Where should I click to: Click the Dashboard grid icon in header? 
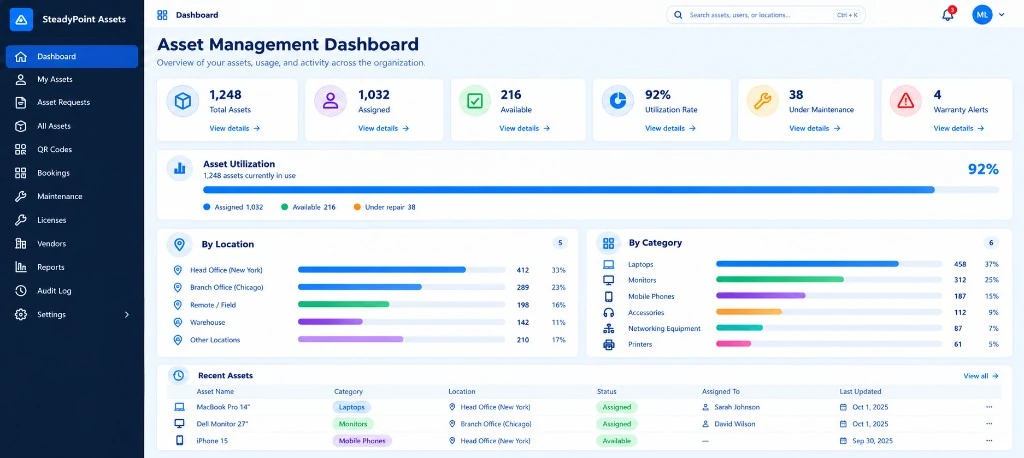(x=163, y=15)
